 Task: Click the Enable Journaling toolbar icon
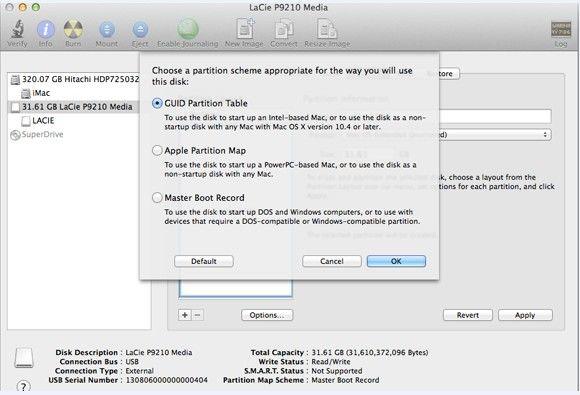pos(188,29)
